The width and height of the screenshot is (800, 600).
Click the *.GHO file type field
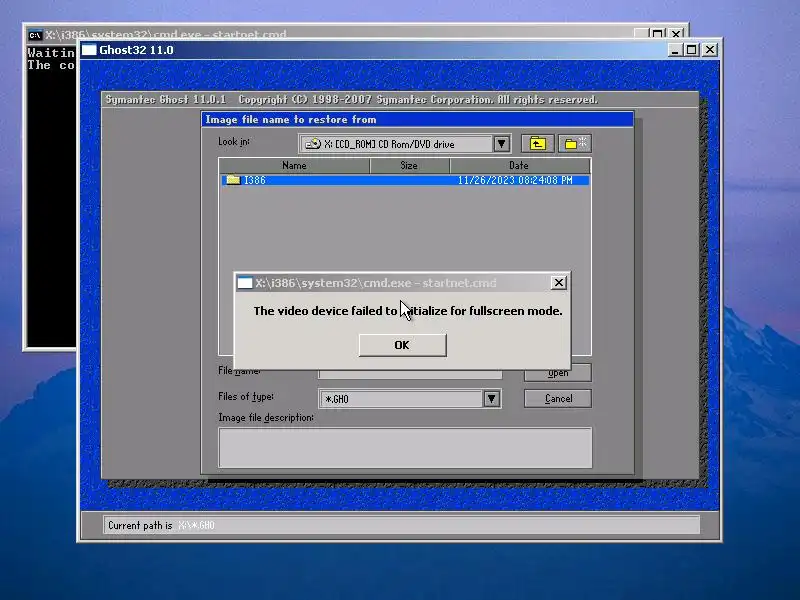402,398
